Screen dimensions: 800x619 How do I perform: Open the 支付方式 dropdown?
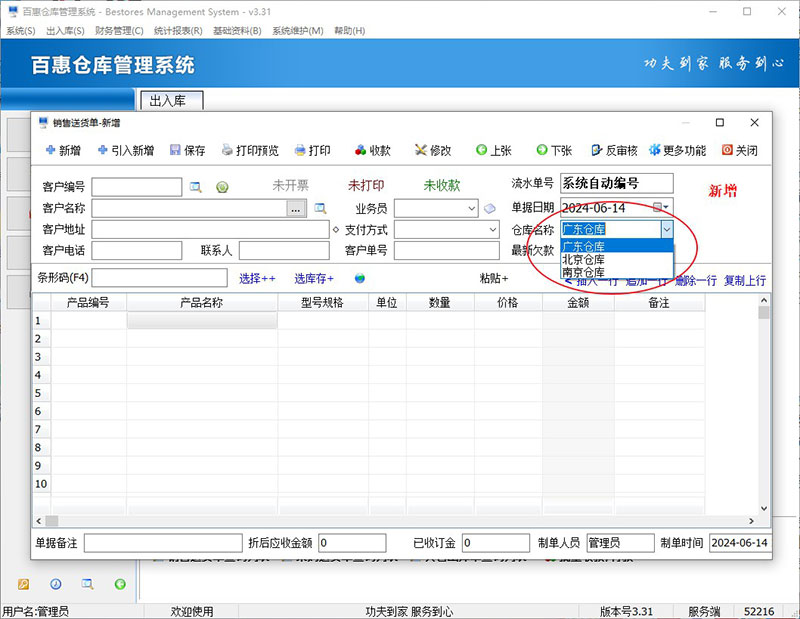[492, 230]
